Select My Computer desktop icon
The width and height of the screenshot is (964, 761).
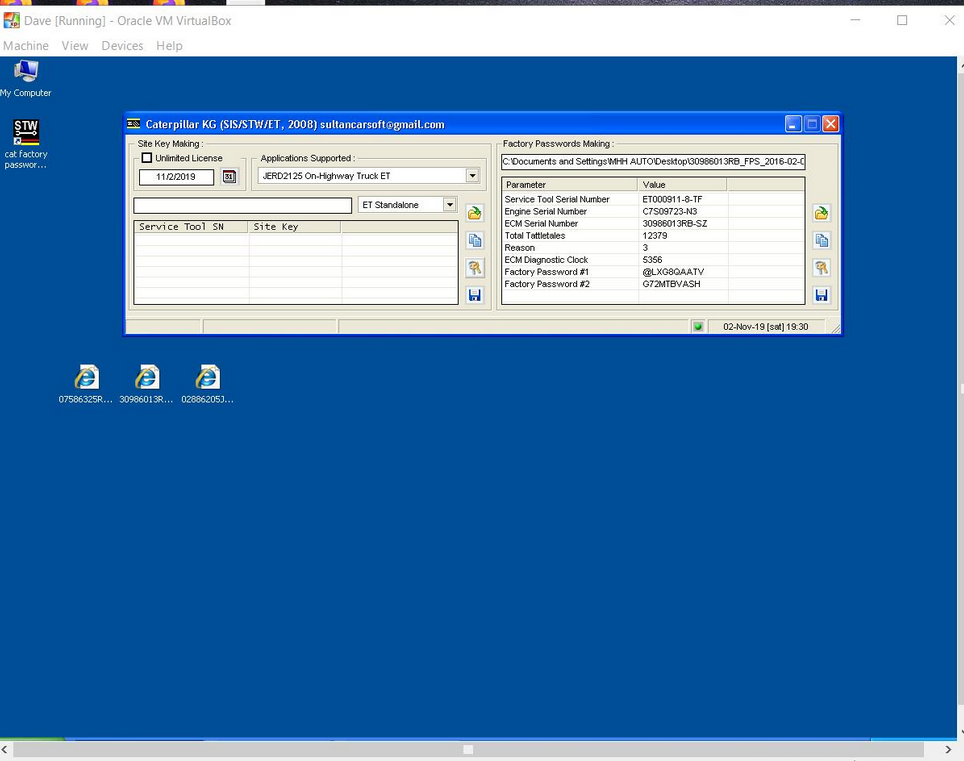26,79
